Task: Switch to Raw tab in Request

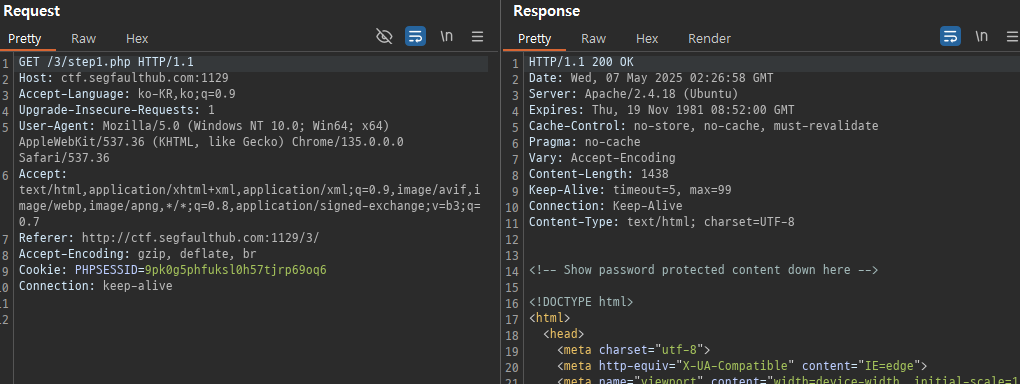Action: point(83,39)
